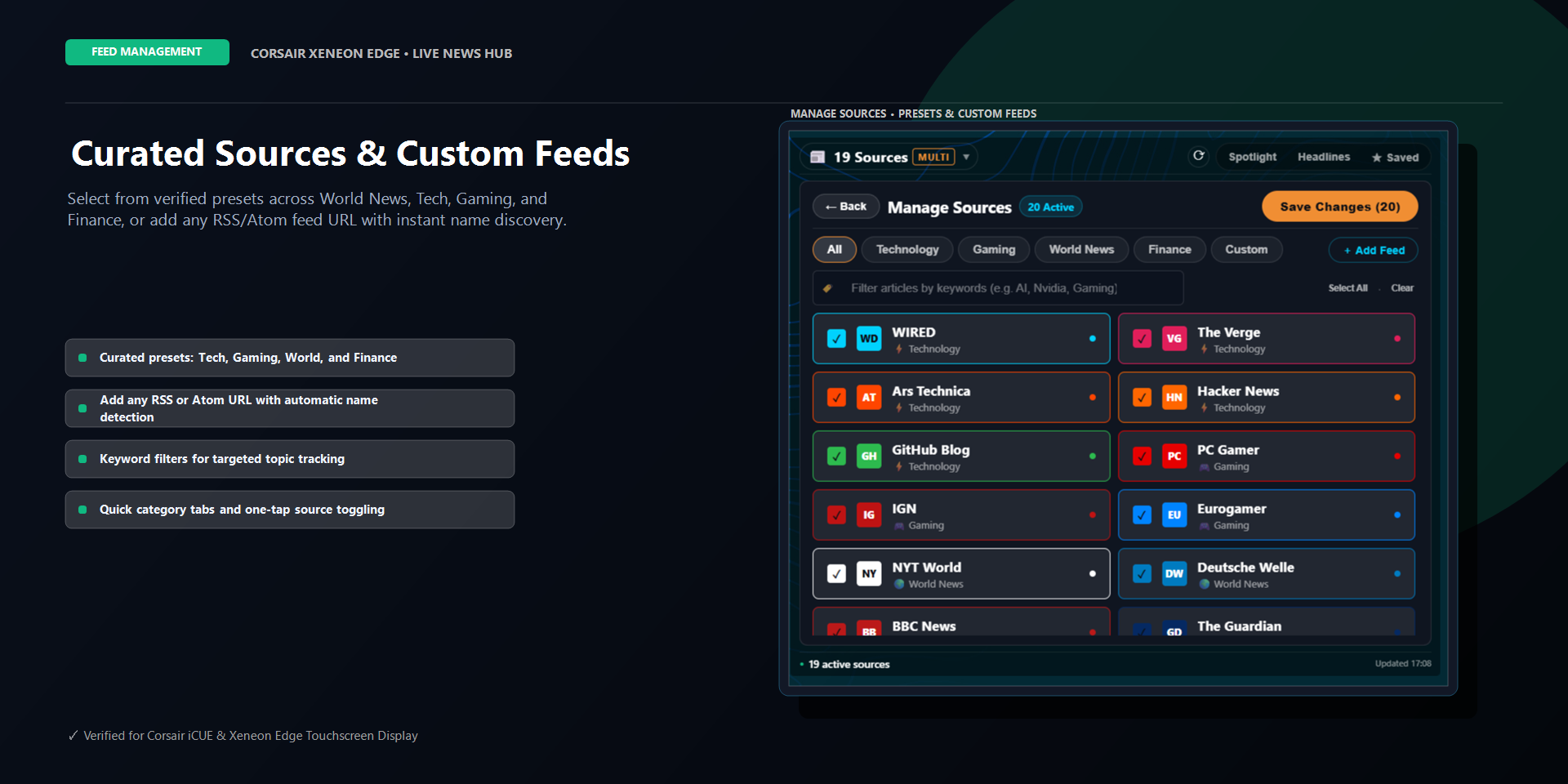Image resolution: width=1568 pixels, height=784 pixels.
Task: Disable the GitHub Blog checkbox
Action: coord(836,456)
